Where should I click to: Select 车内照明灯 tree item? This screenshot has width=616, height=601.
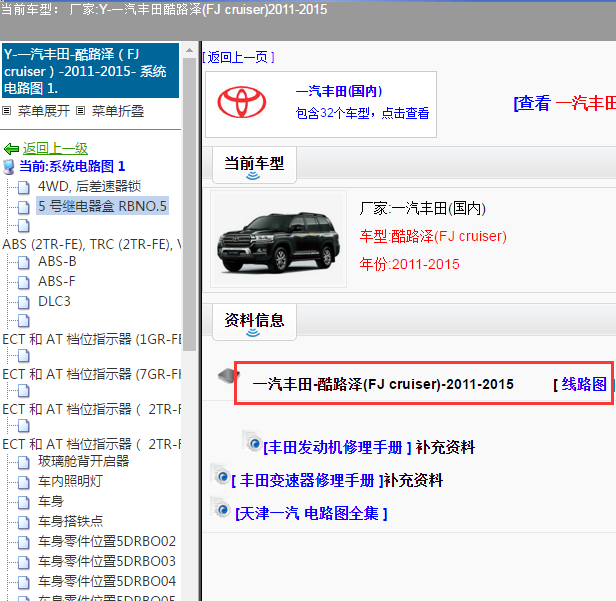[70, 481]
